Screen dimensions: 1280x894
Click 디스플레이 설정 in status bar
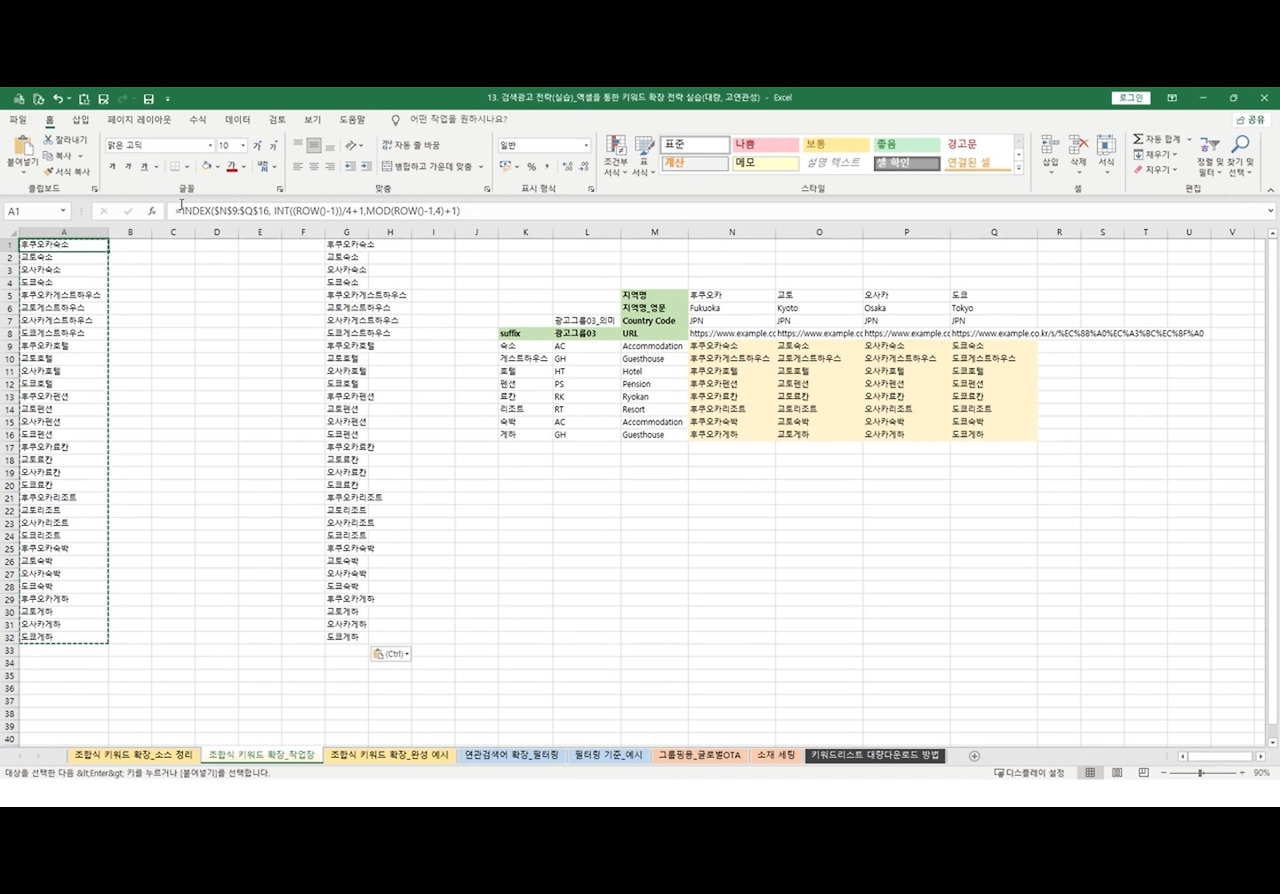click(1029, 773)
